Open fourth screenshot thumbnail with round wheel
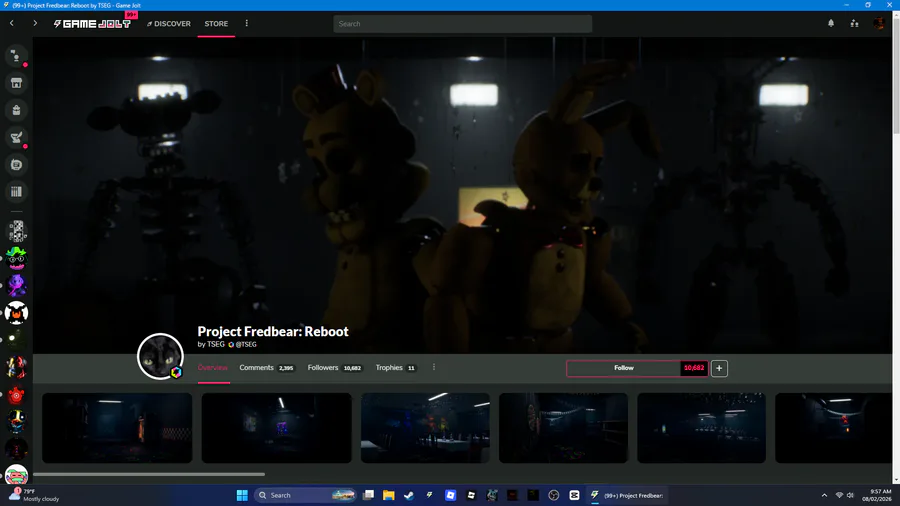900x506 pixels. pyautogui.click(x=563, y=428)
